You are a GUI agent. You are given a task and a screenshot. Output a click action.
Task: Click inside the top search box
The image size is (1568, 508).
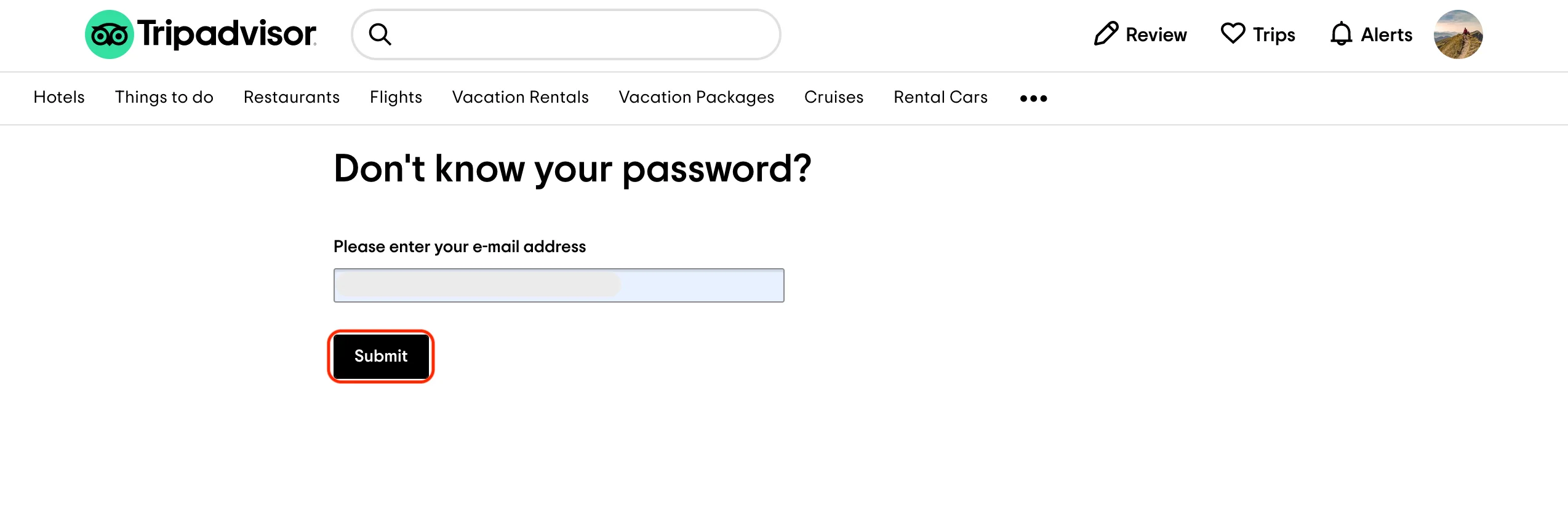click(x=578, y=34)
